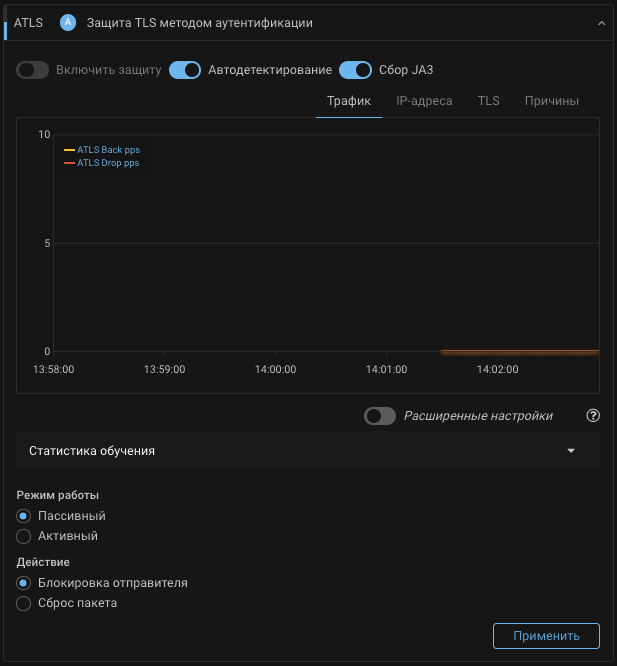
Task: Switch to the "Трафик" tab
Action: 349,101
